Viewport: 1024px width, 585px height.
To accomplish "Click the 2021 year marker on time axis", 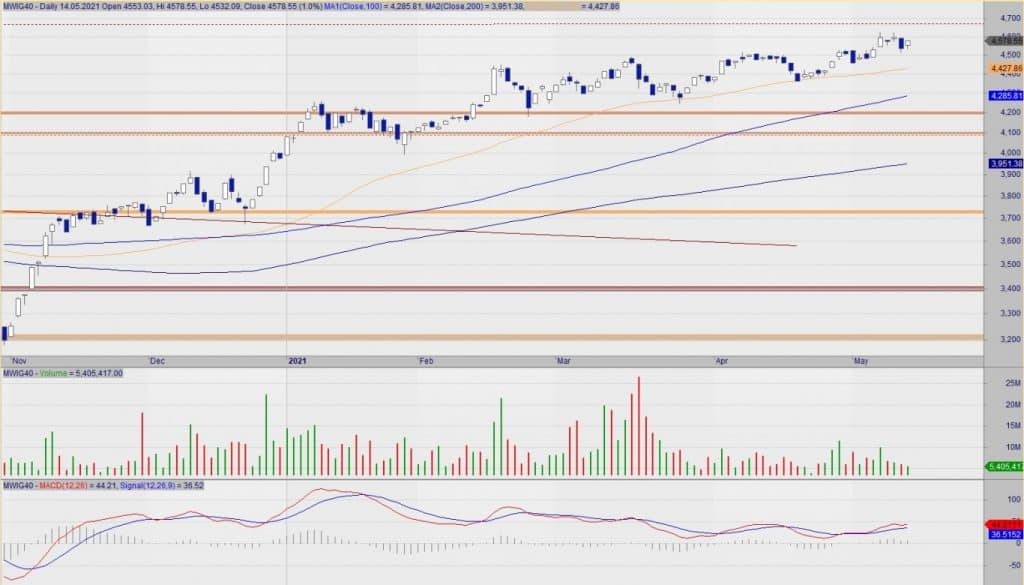I will click(297, 358).
